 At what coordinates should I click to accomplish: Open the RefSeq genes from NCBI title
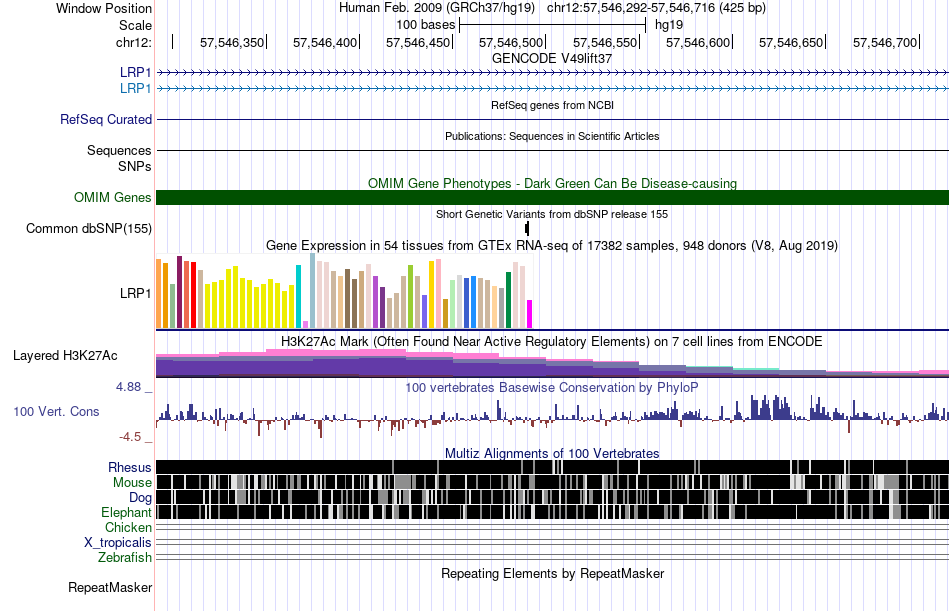(552, 105)
